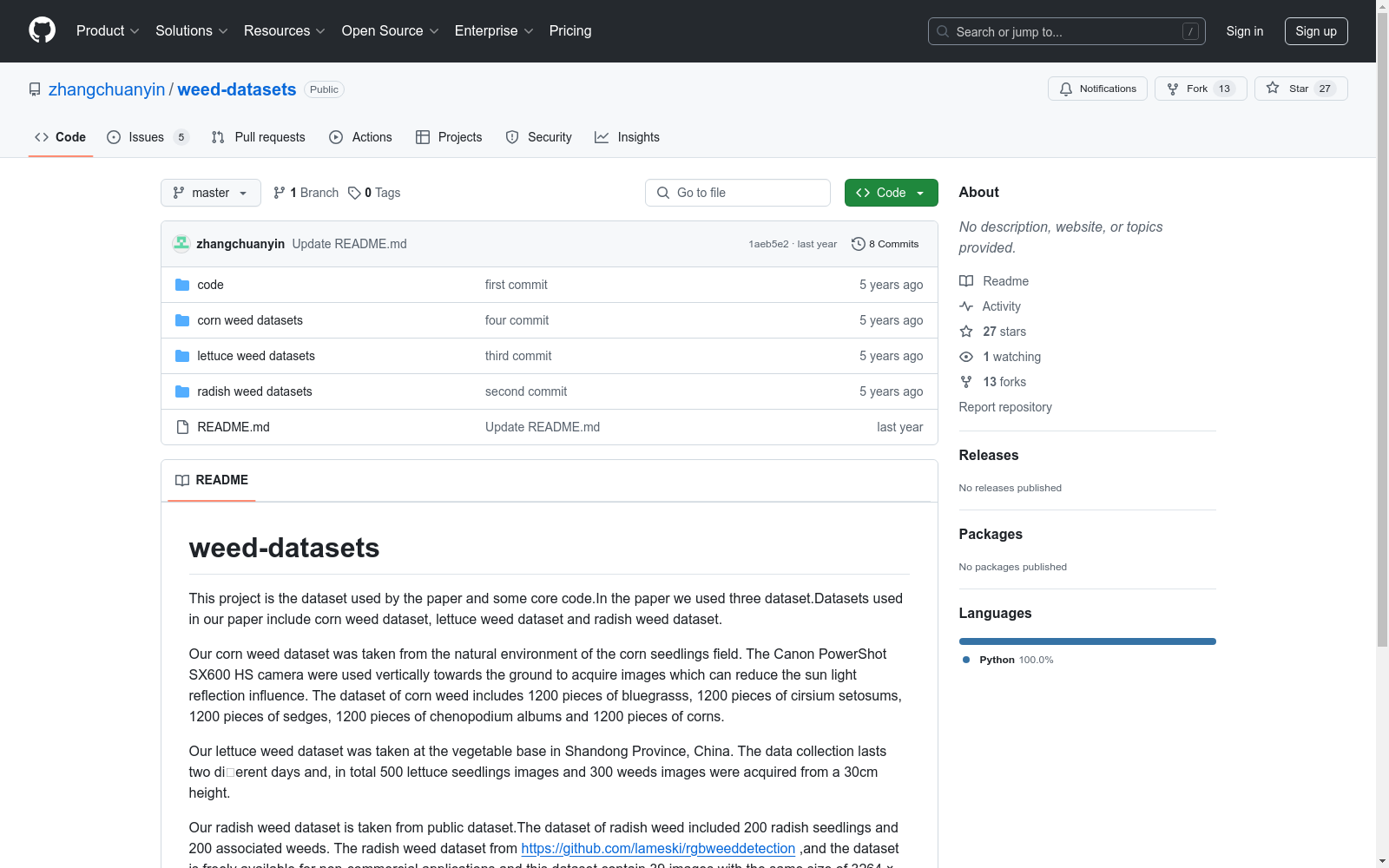This screenshot has height=868, width=1389.
Task: Open the 'four commit' message link
Action: [517, 320]
